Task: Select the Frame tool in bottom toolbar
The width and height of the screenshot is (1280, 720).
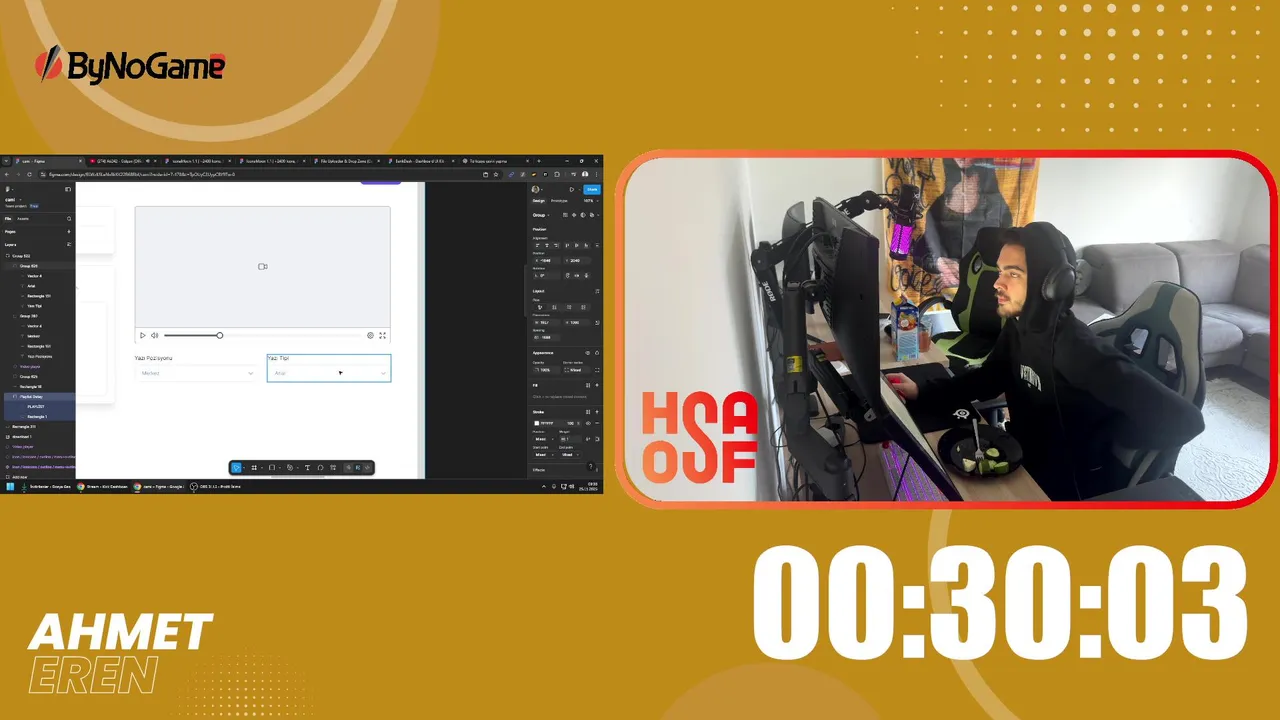Action: 254,467
